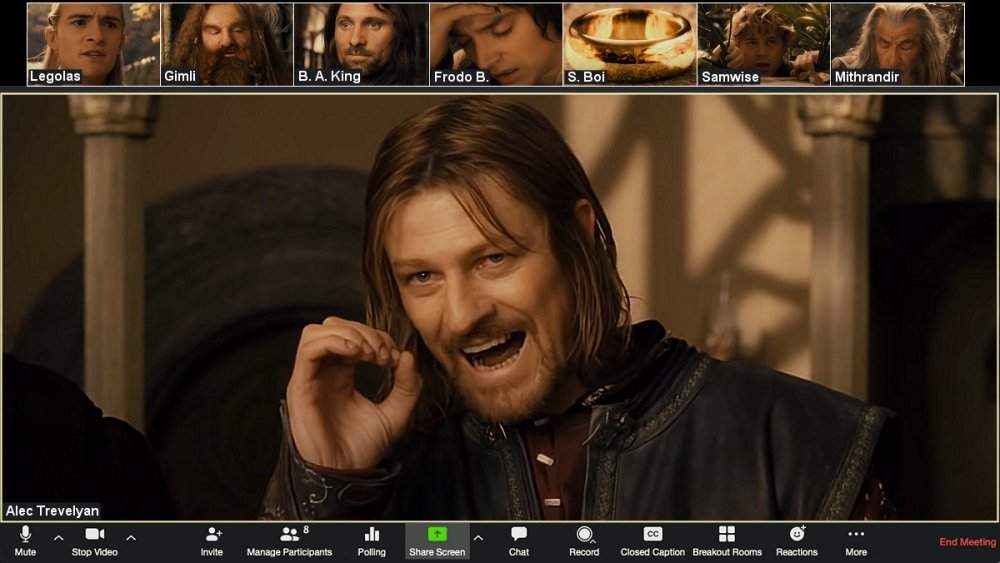The image size is (1000, 563).
Task: Select Gimli video thumbnail
Action: click(x=227, y=44)
